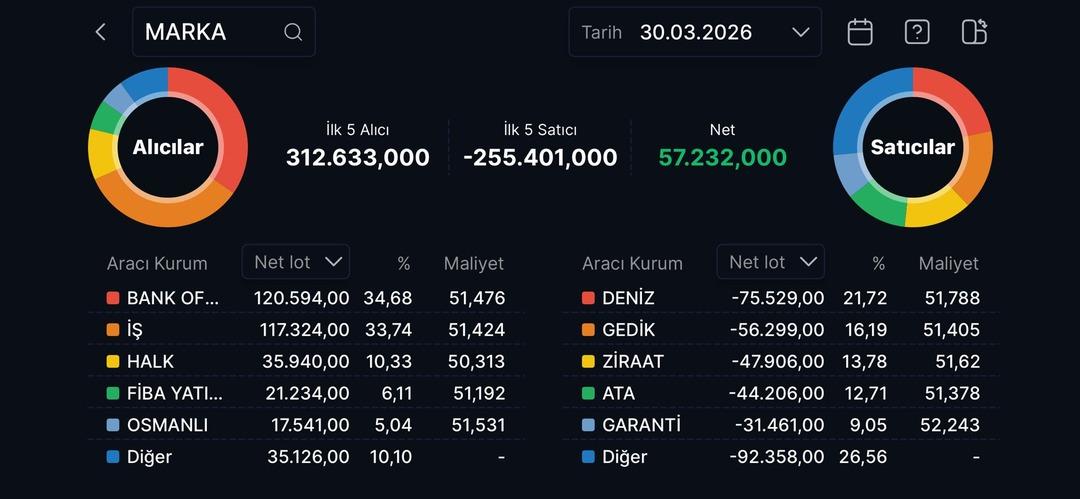
Task: Click the yellow swatch beside HALK
Action: (x=113, y=362)
